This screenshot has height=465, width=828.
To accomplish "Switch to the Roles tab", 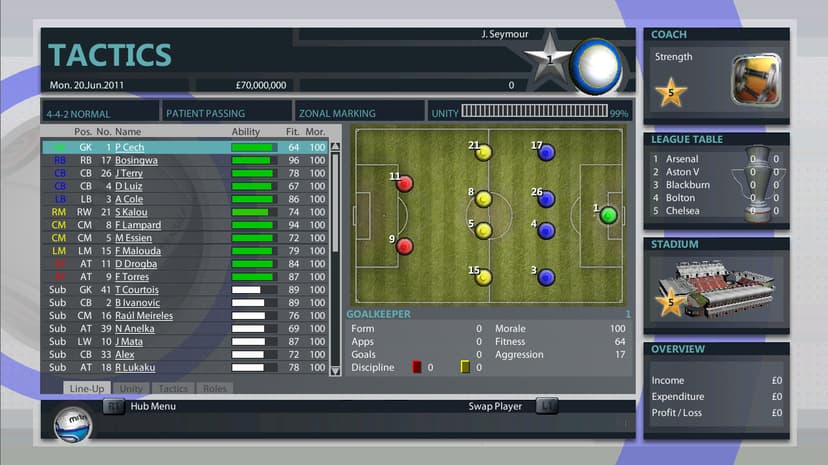I will 214,388.
